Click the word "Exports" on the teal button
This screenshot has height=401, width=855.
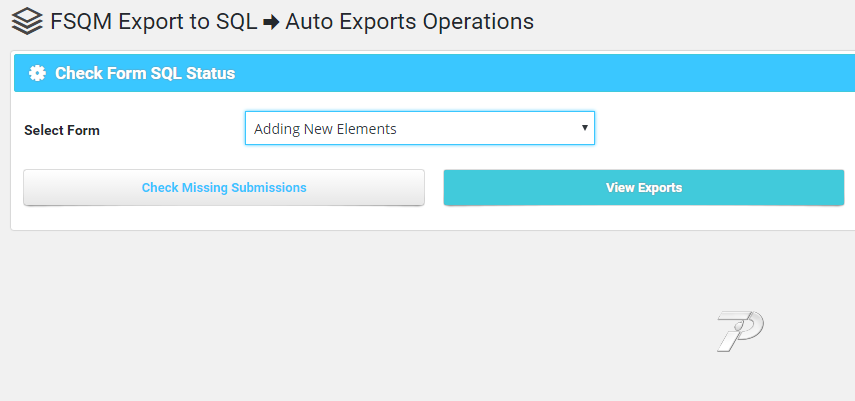pos(659,187)
